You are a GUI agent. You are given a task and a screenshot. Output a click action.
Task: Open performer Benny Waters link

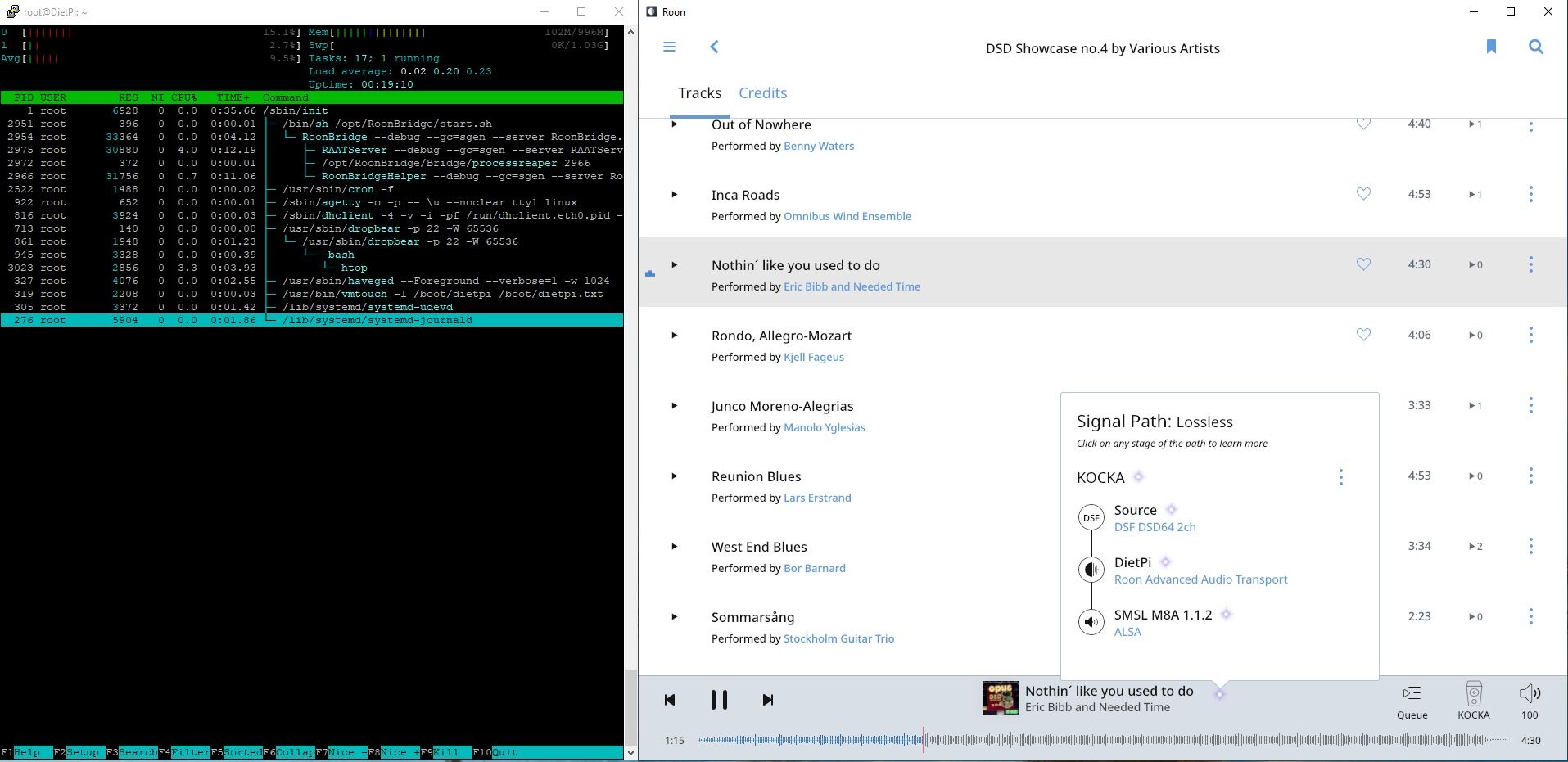(x=819, y=147)
